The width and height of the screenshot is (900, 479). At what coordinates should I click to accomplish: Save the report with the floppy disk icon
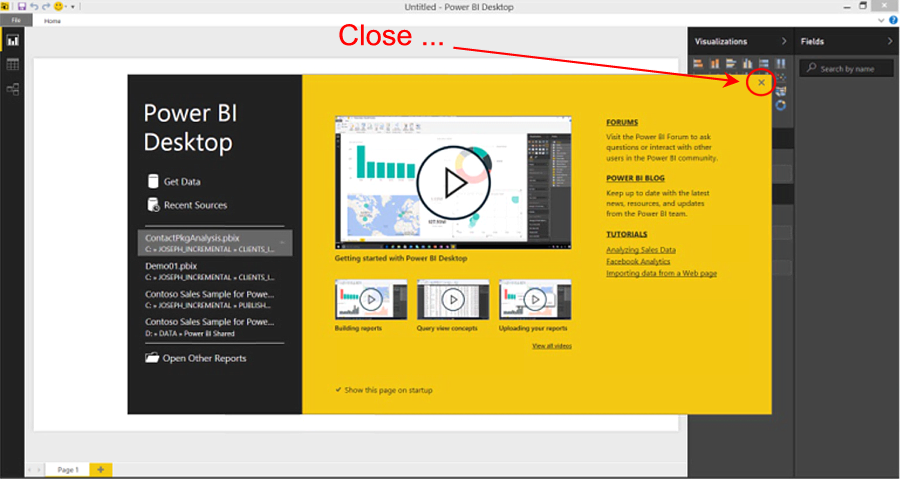(x=22, y=6)
